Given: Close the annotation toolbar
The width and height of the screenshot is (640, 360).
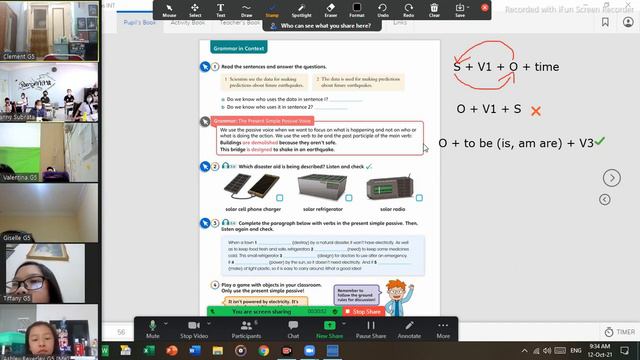Looking at the screenshot, I should [484, 7].
